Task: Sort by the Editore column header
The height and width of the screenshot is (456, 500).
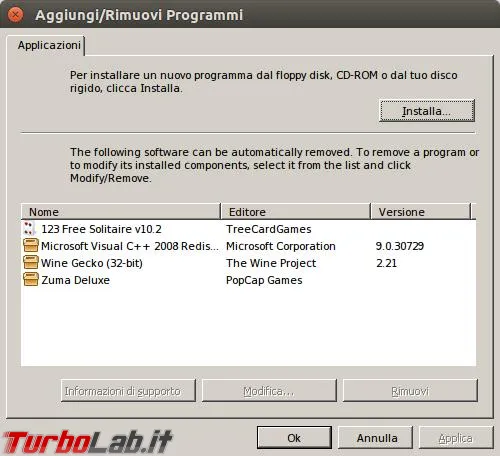Action: tap(296, 212)
